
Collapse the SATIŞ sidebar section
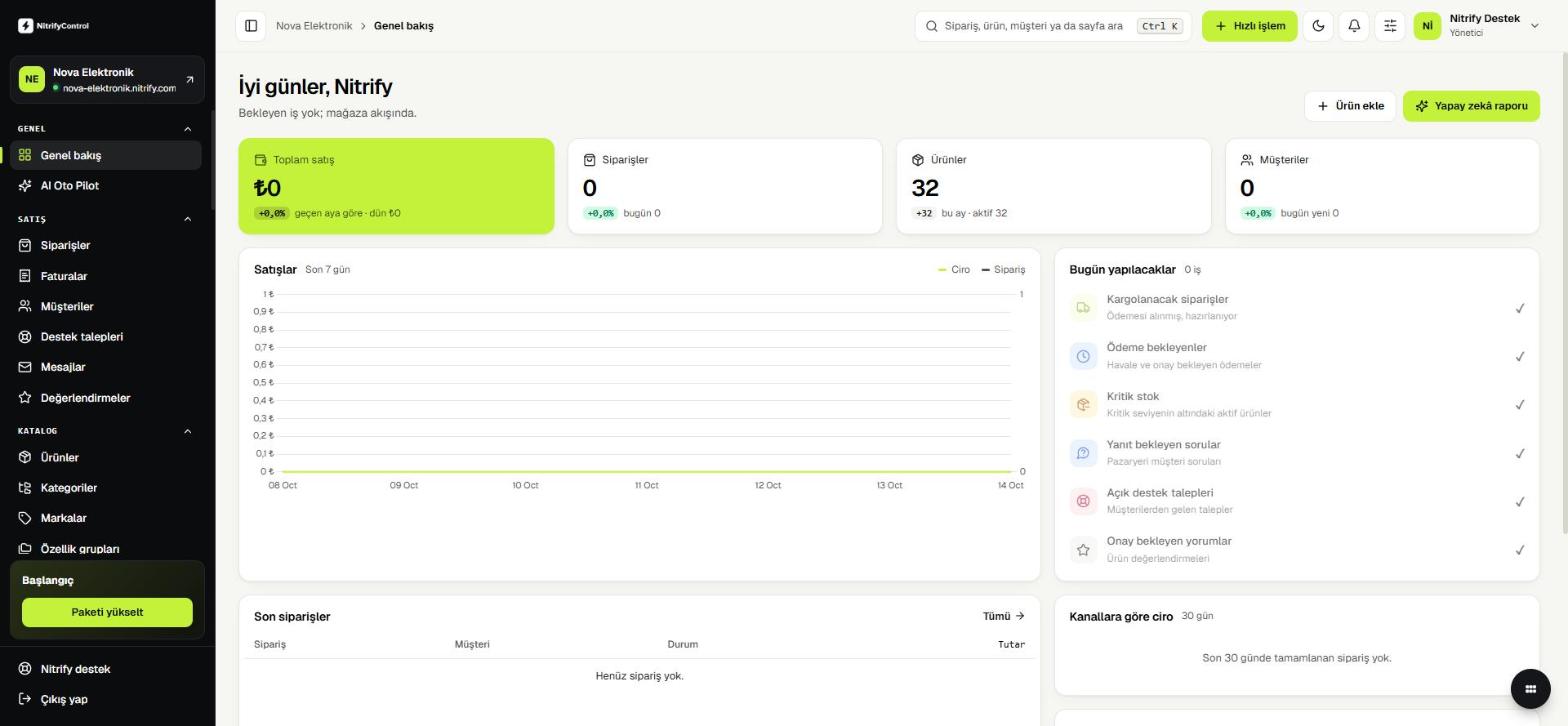[x=187, y=219]
